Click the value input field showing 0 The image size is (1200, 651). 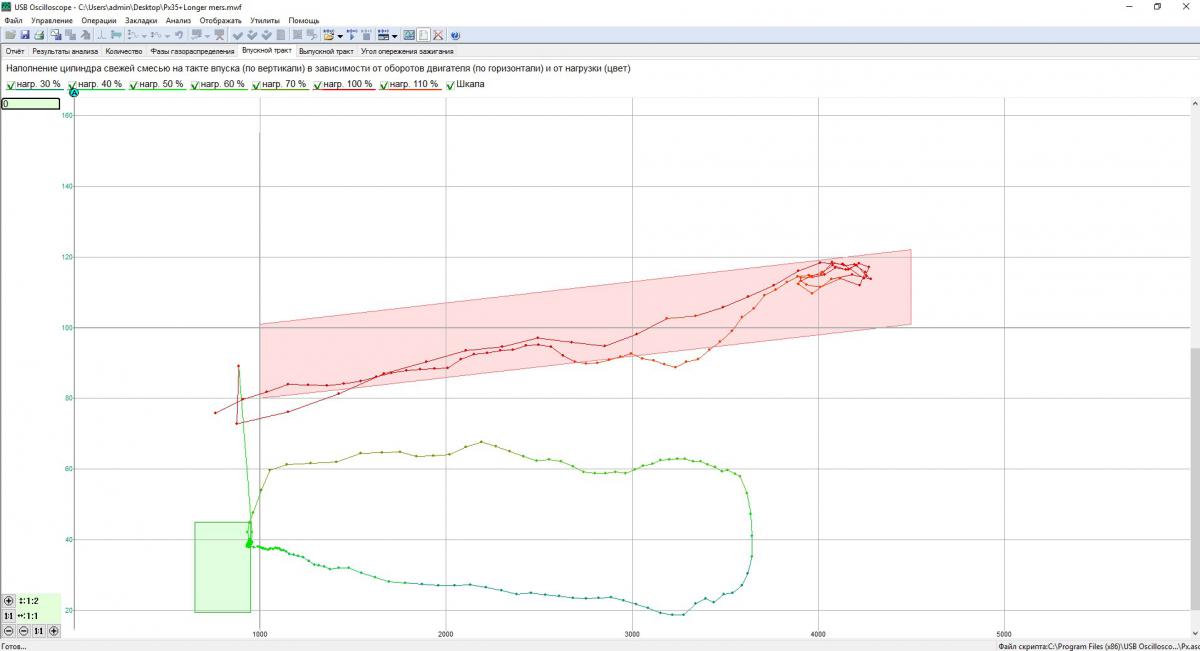pyautogui.click(x=30, y=104)
